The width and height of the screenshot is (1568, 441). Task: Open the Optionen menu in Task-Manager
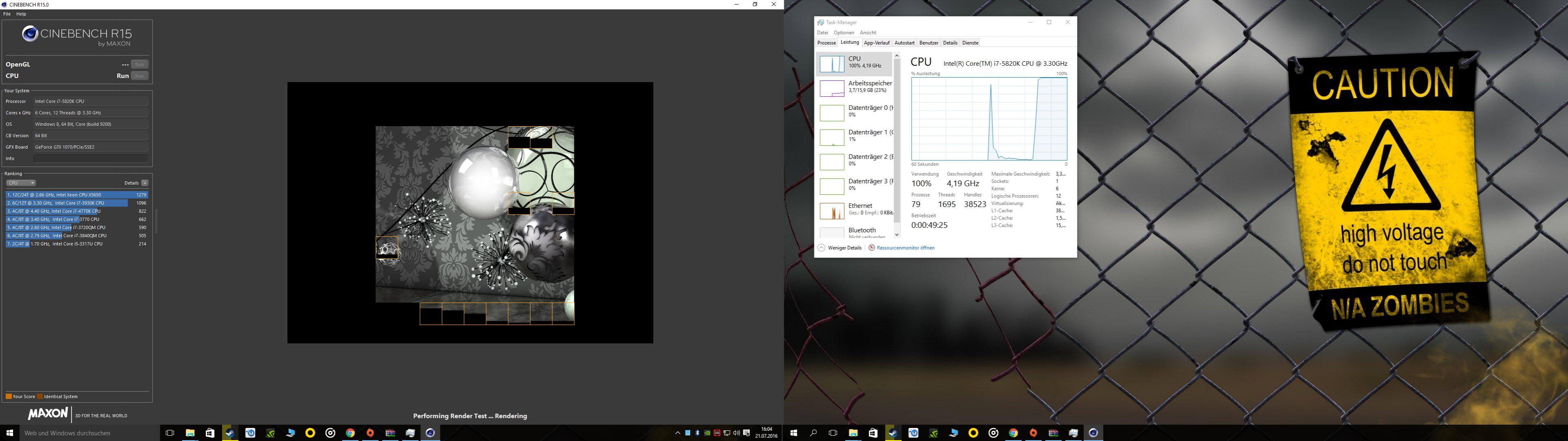click(844, 33)
